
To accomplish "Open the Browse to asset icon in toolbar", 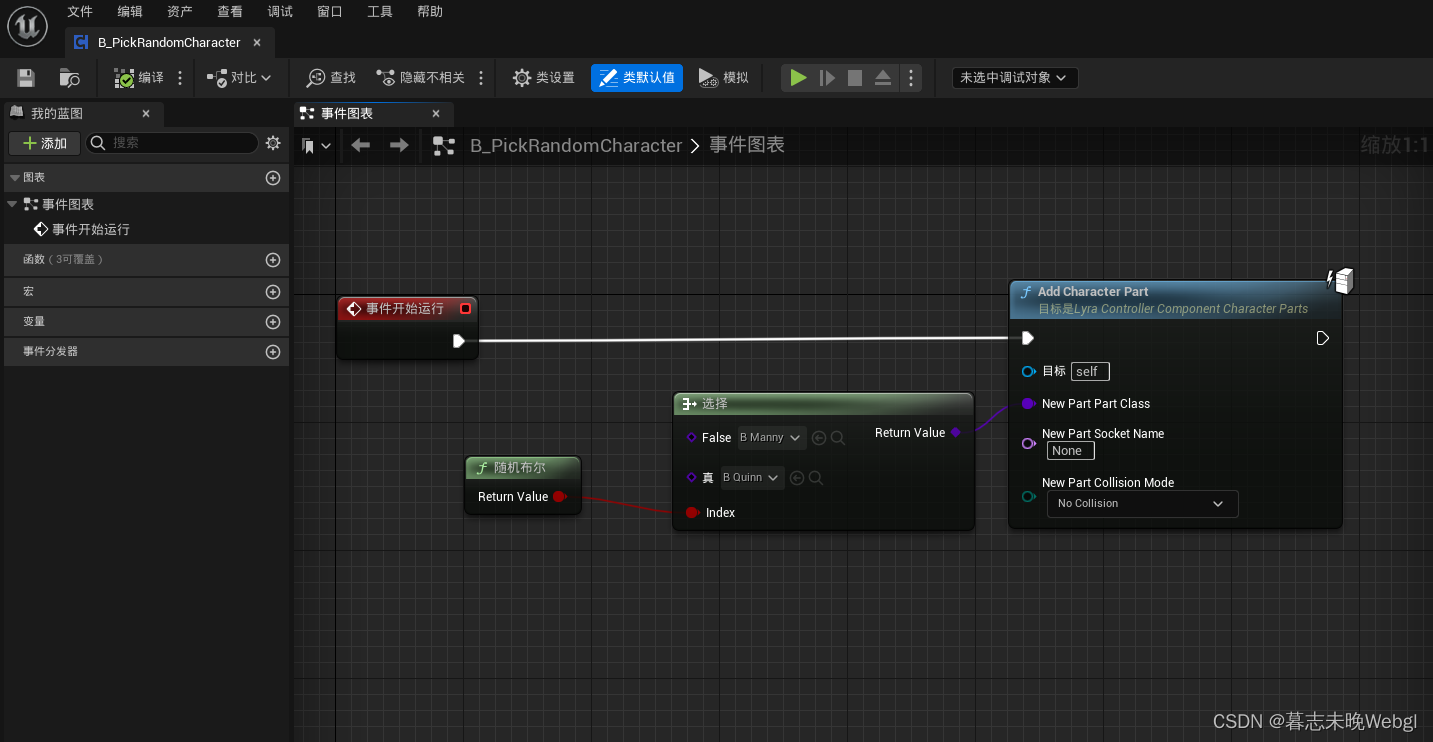I will (69, 78).
